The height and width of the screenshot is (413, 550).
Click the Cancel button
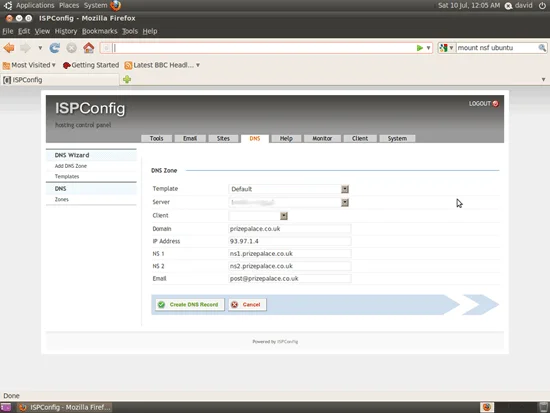coord(247,305)
